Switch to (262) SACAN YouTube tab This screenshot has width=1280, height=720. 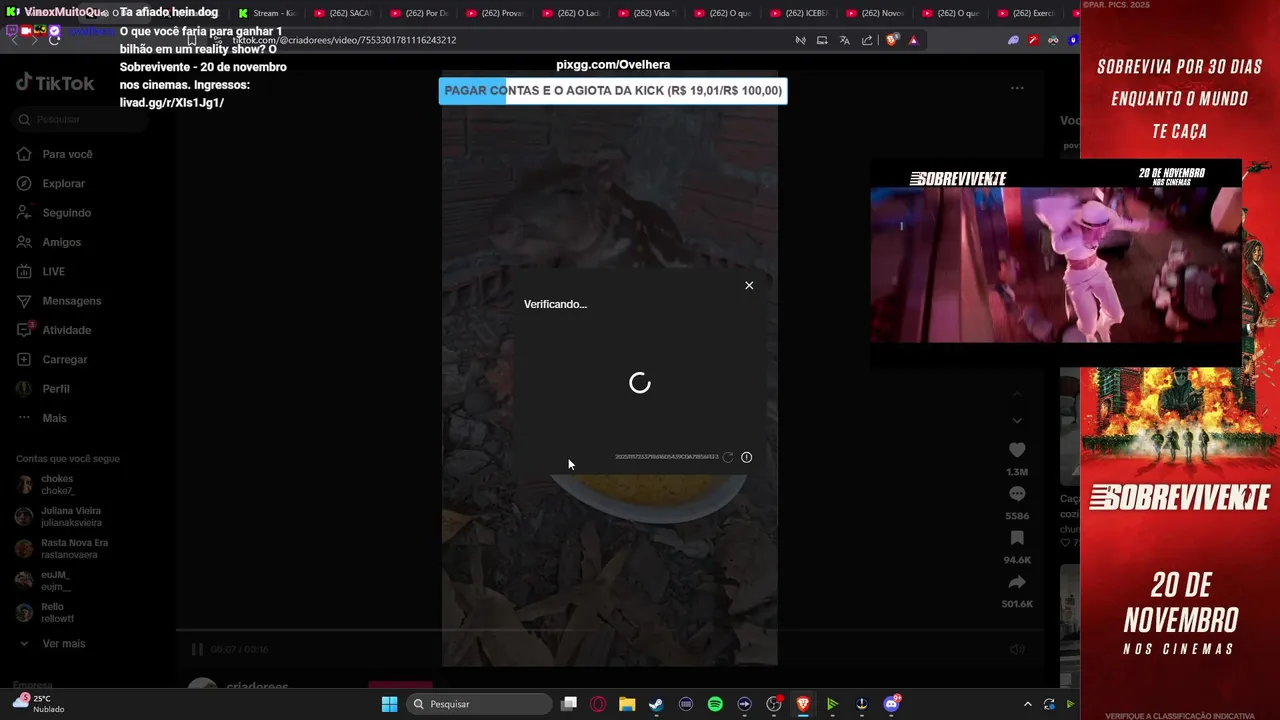(343, 13)
